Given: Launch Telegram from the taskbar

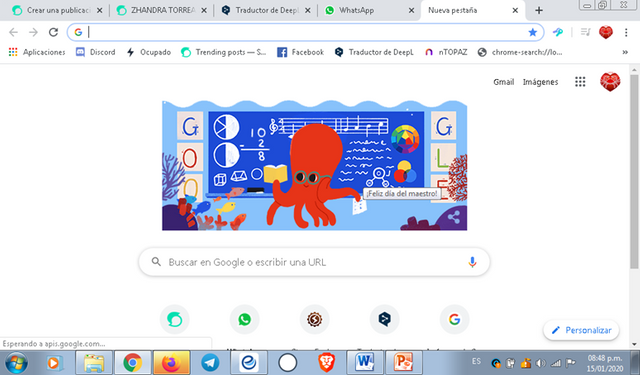Looking at the screenshot, I should (x=210, y=362).
